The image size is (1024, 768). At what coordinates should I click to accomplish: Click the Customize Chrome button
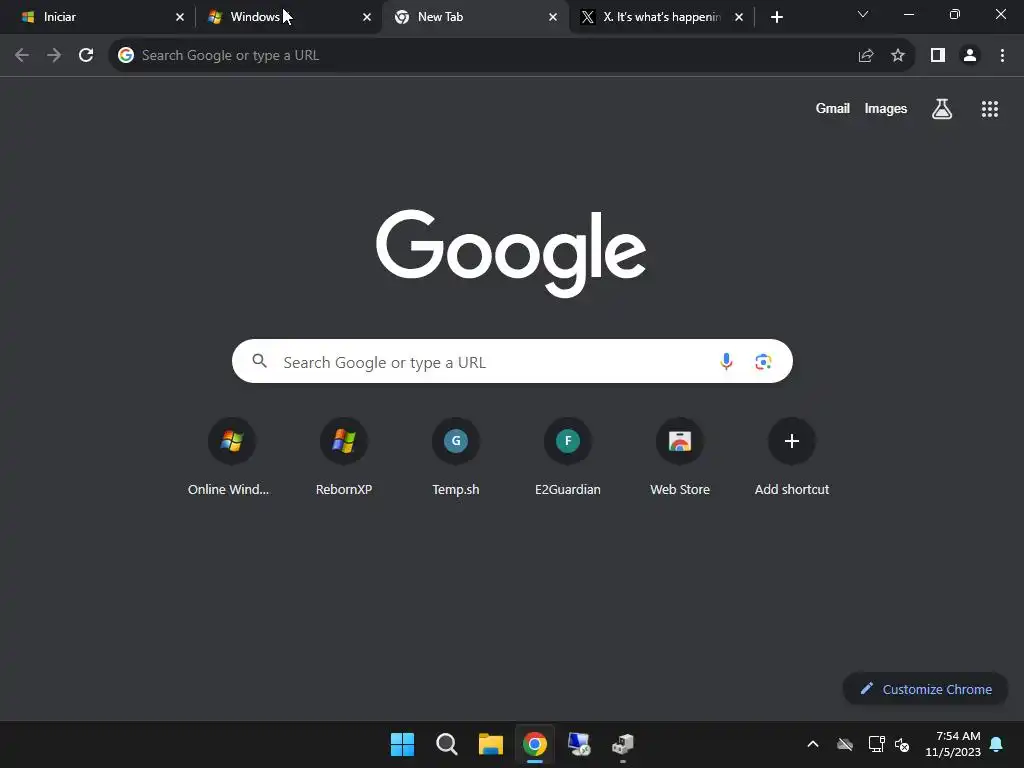926,689
